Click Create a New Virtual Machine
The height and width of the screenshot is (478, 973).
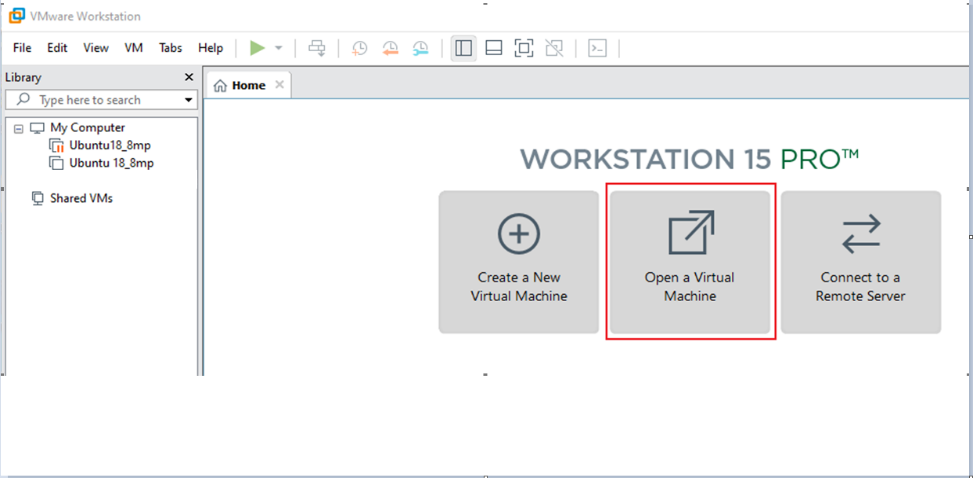(x=519, y=262)
